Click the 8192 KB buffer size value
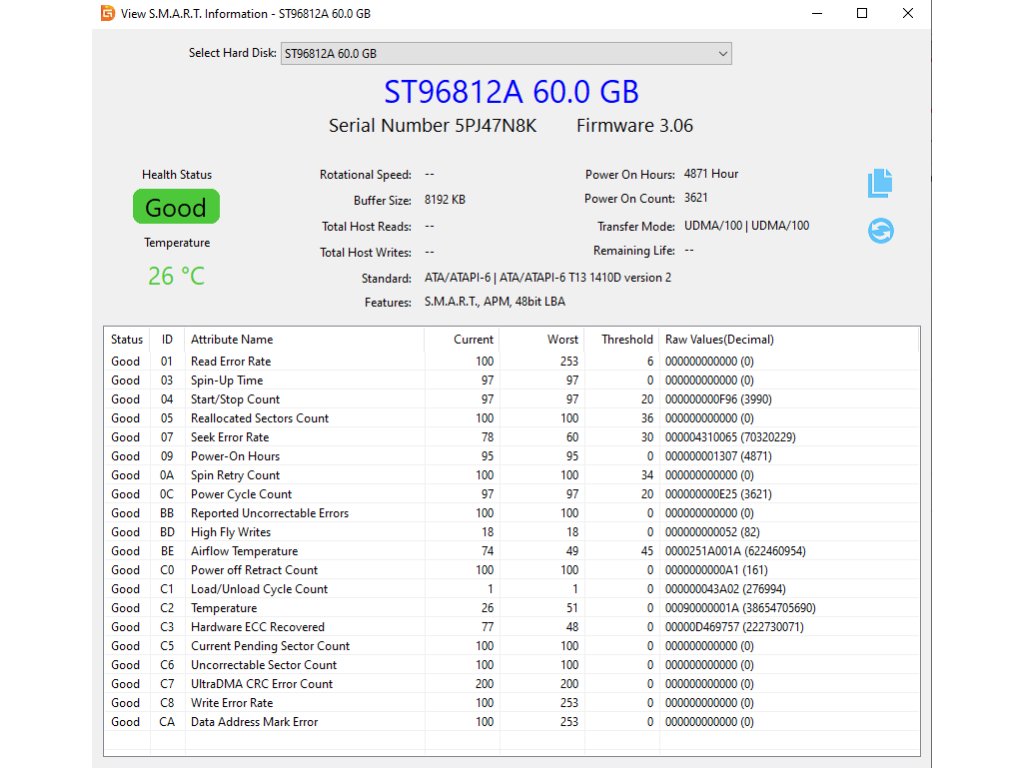The width and height of the screenshot is (1024, 768). point(445,199)
